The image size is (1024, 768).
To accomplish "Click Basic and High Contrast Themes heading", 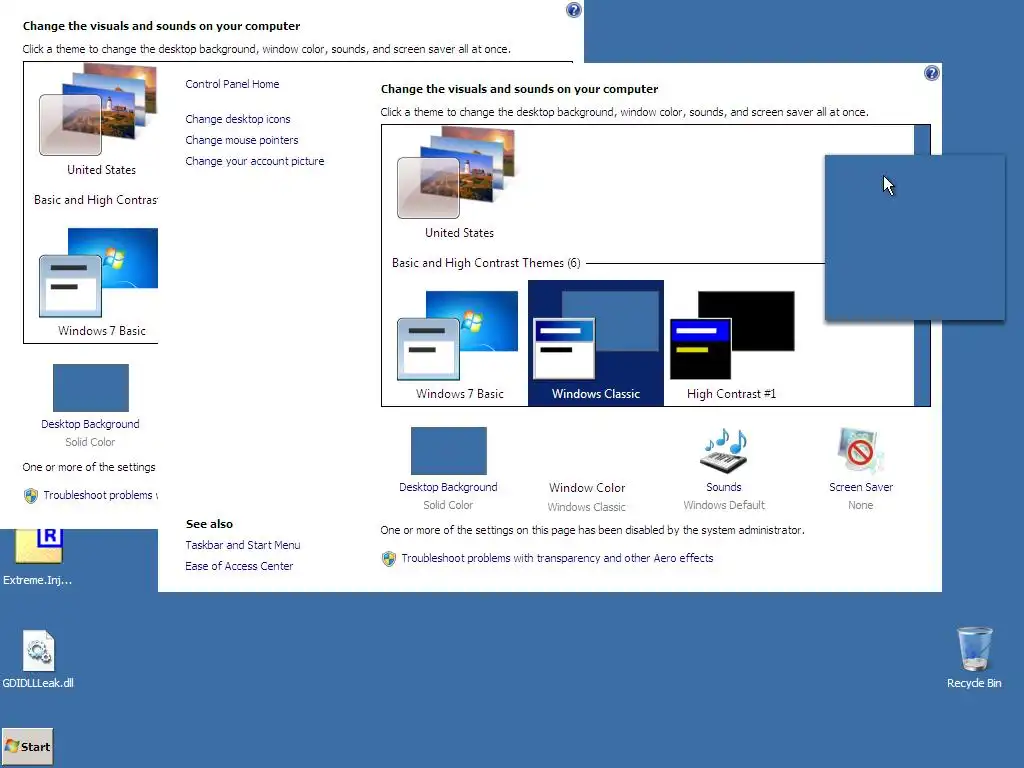I will (x=486, y=263).
